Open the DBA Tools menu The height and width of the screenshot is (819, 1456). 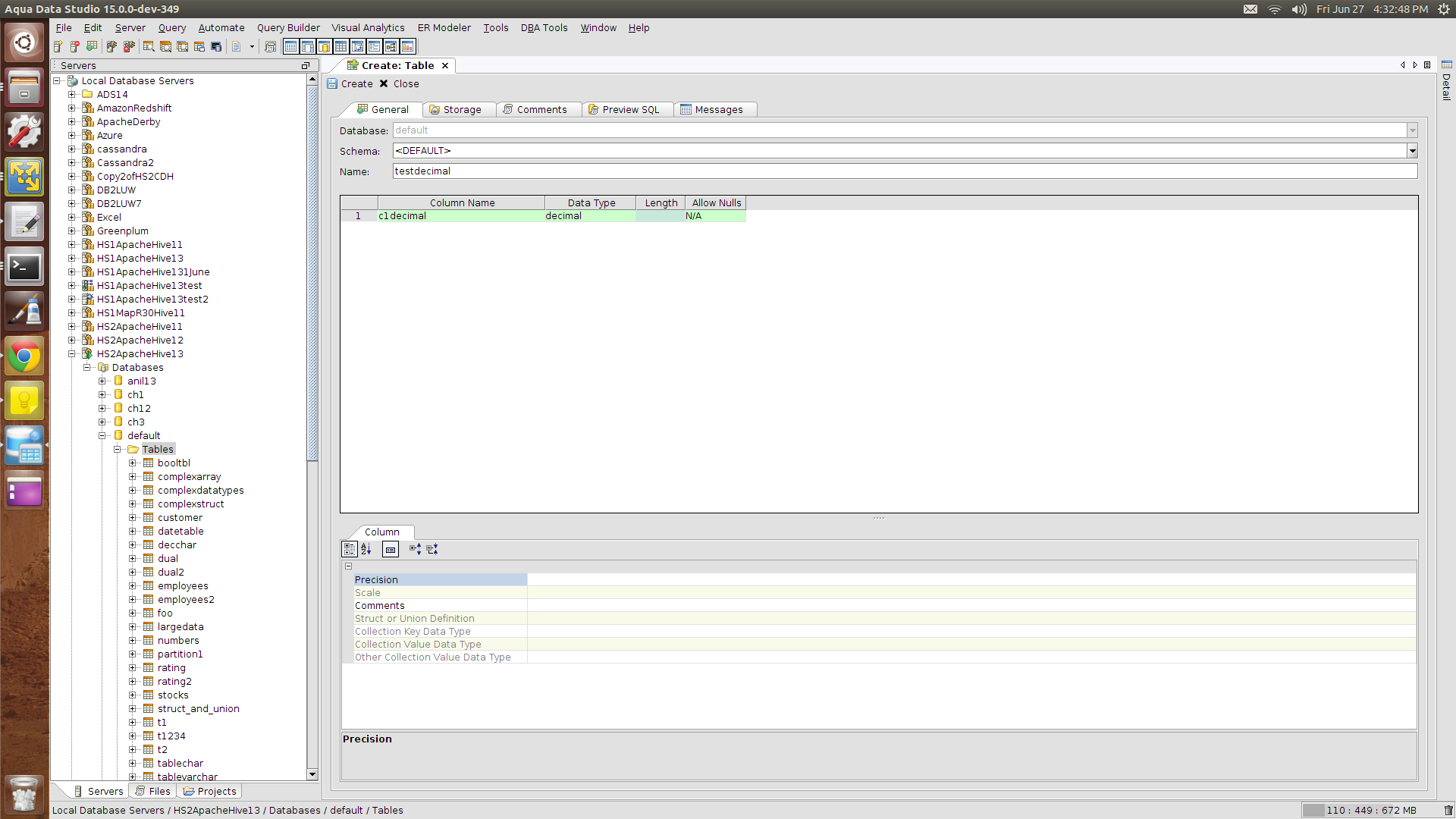pyautogui.click(x=544, y=28)
